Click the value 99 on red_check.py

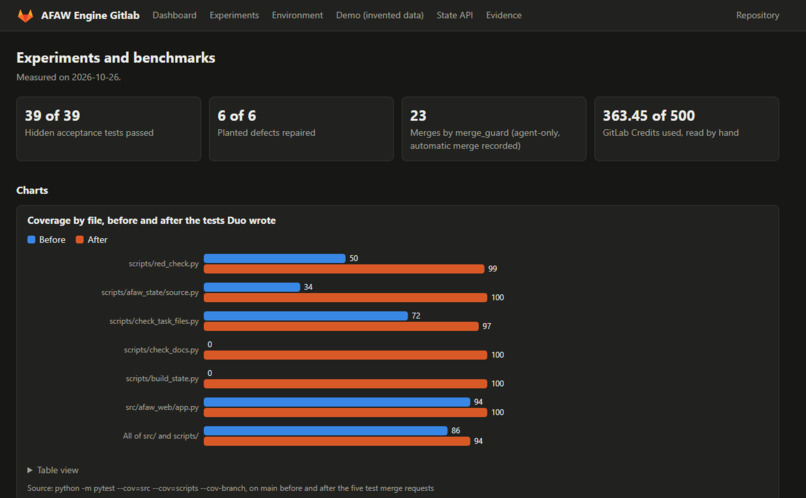(492, 269)
